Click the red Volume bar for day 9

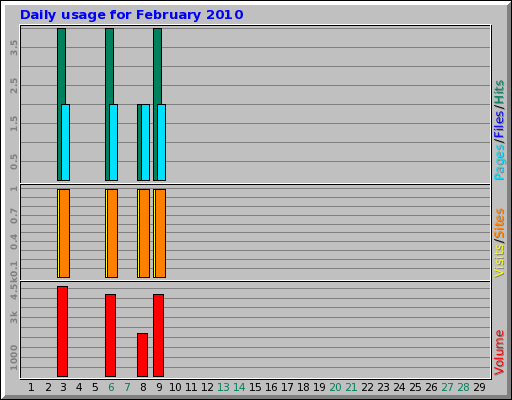(158, 335)
